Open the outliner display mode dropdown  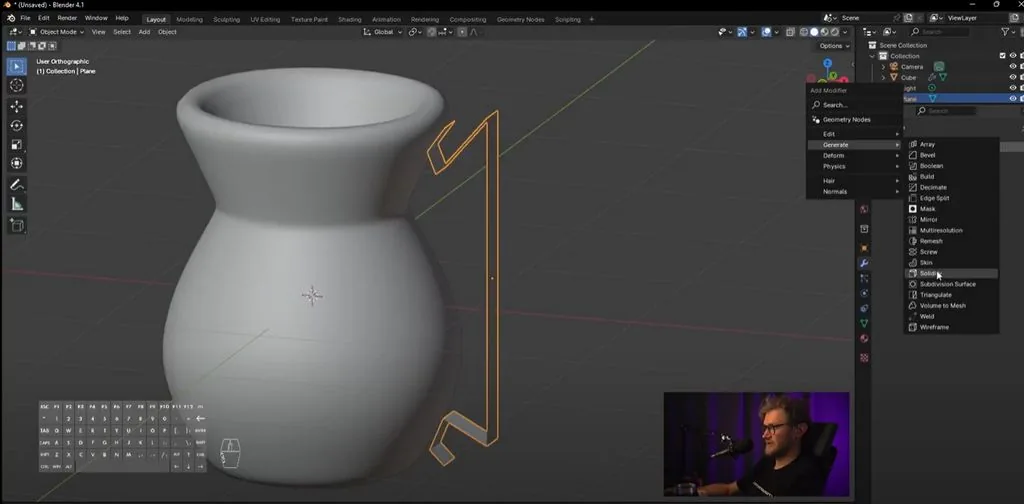pos(890,31)
